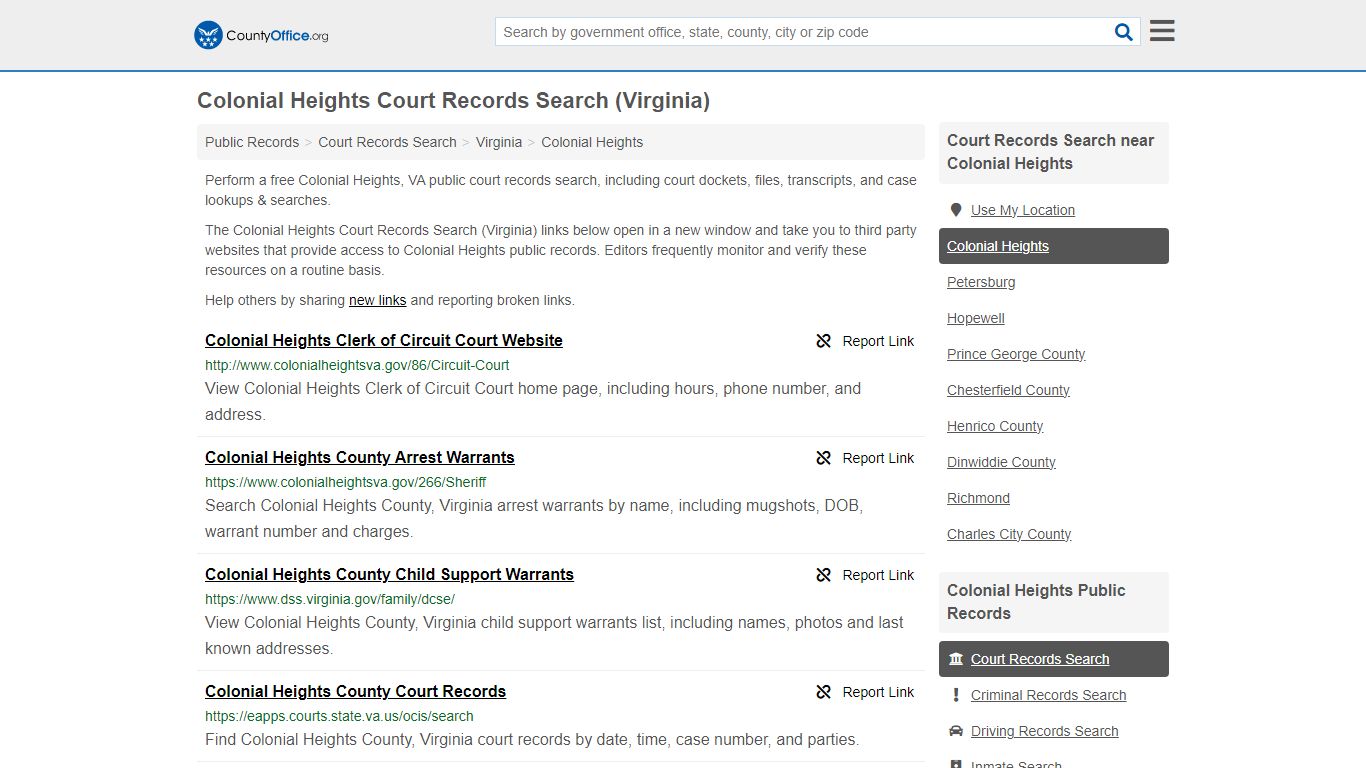The width and height of the screenshot is (1366, 768).
Task: Click broken-link icon for County Court Records
Action: pyautogui.click(x=824, y=692)
